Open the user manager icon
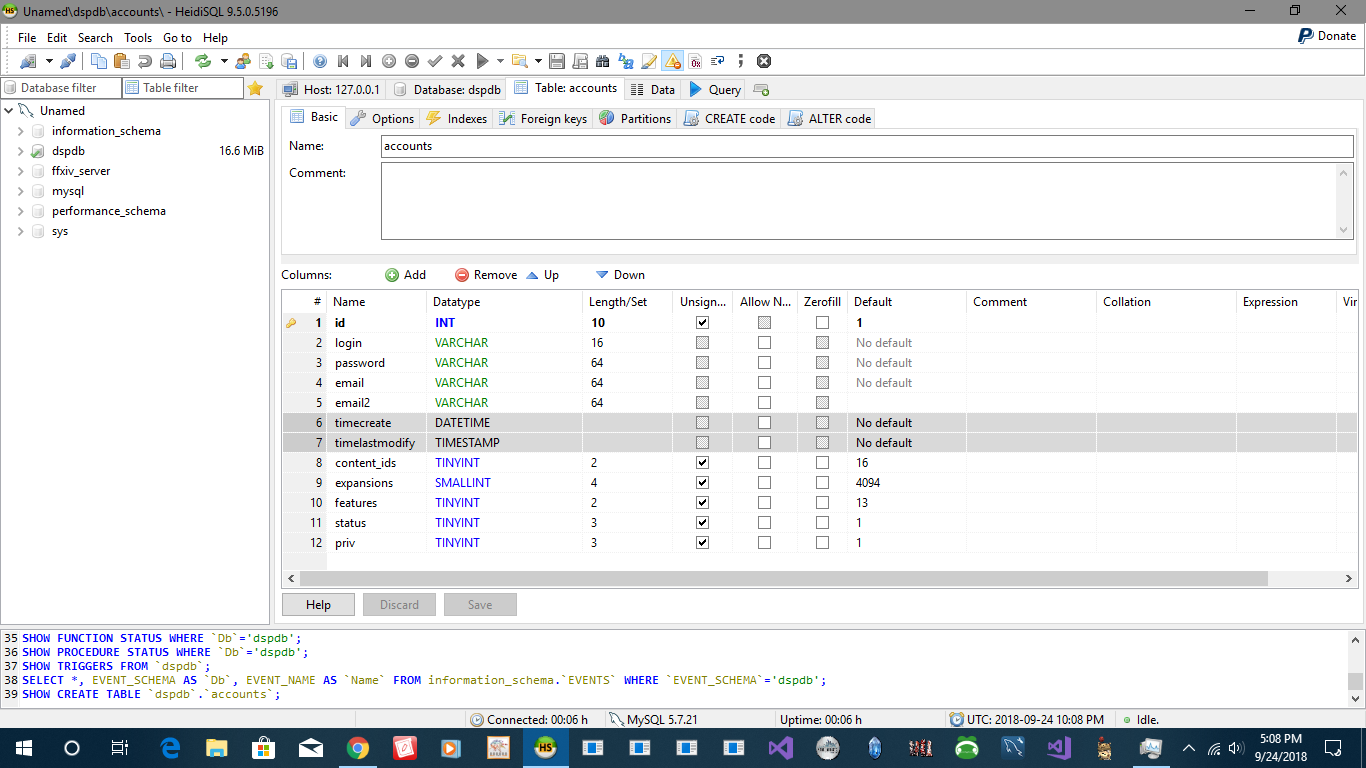Image resolution: width=1366 pixels, height=768 pixels. pyautogui.click(x=243, y=61)
